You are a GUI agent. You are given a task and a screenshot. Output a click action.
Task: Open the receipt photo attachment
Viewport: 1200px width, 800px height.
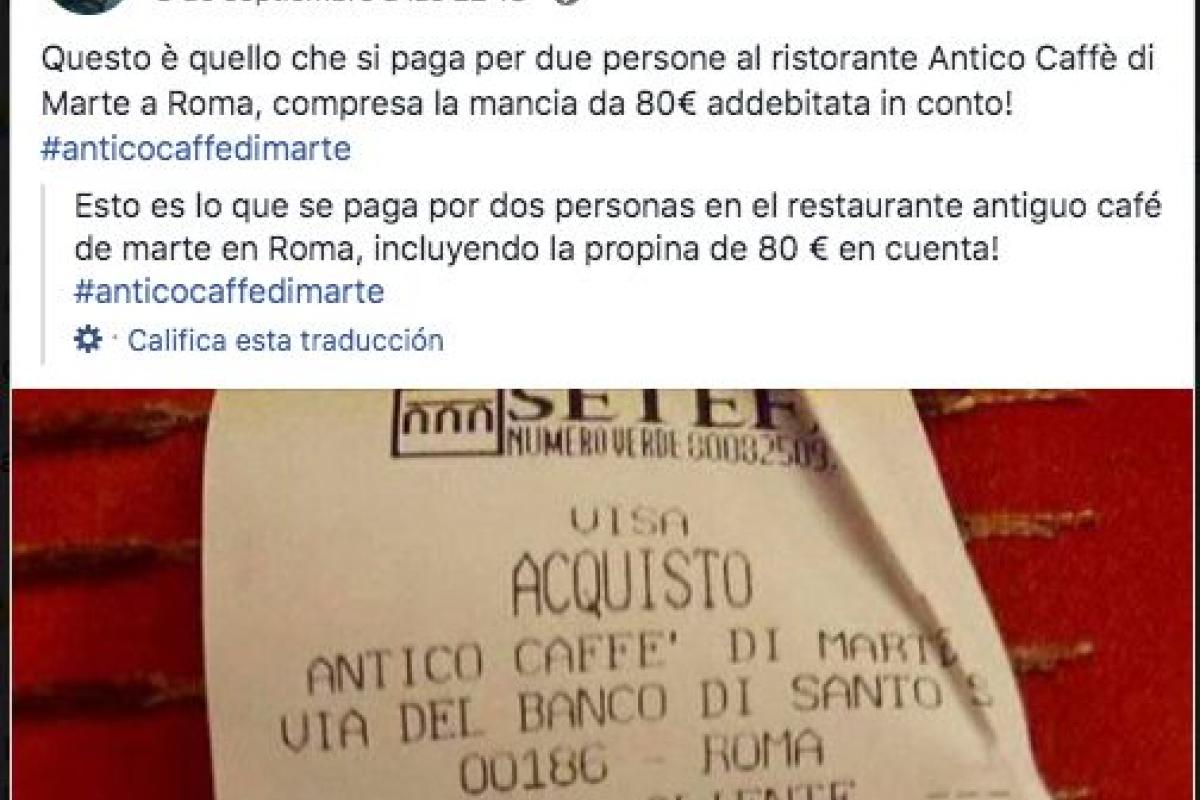(602, 595)
